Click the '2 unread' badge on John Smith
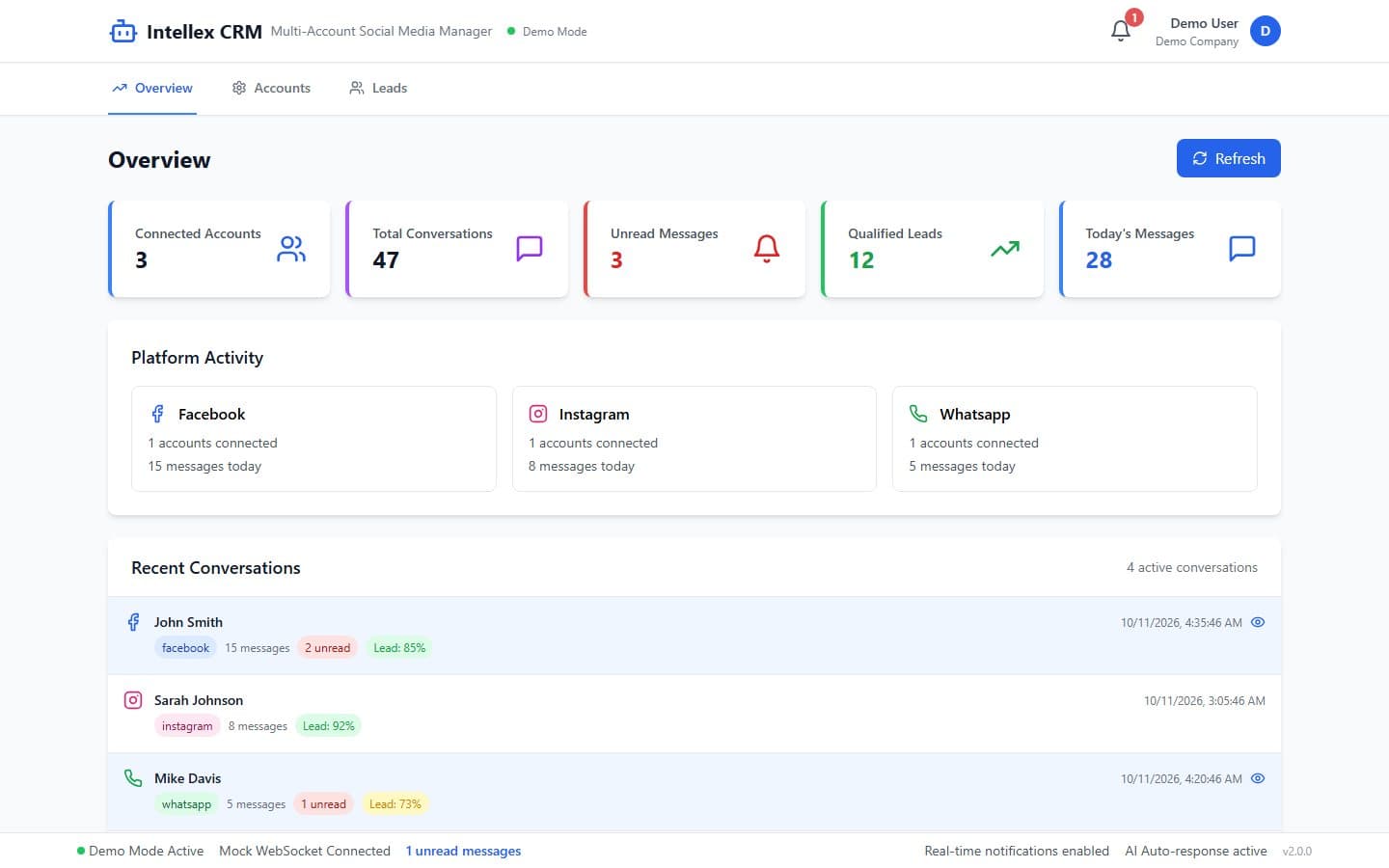 pos(328,648)
